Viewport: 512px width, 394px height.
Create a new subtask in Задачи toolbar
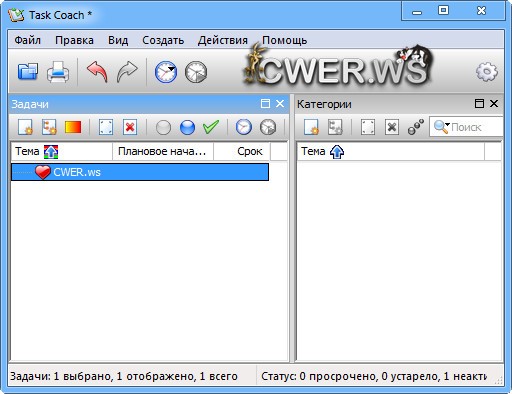point(49,127)
